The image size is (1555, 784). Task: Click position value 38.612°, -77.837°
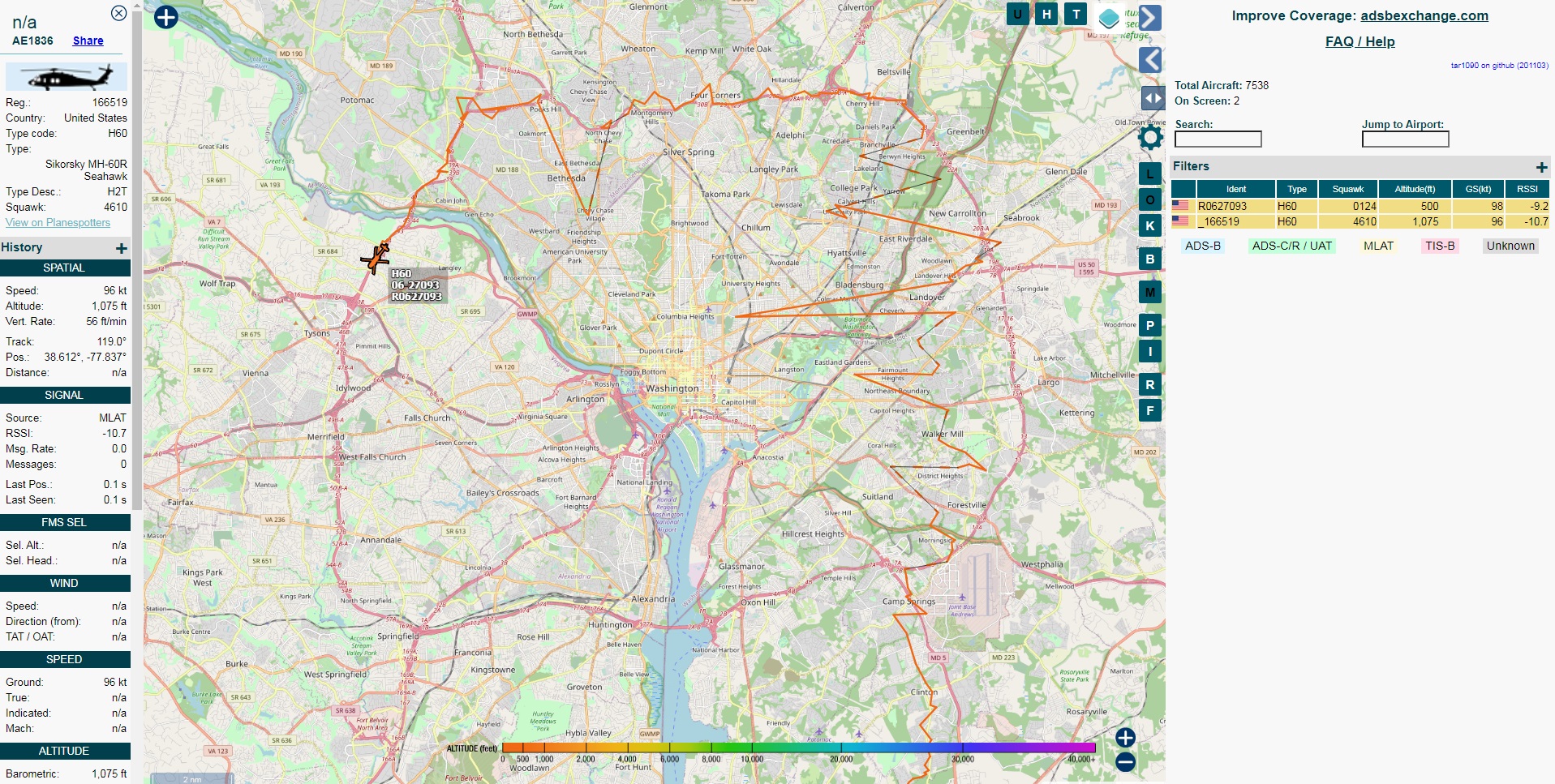point(85,357)
